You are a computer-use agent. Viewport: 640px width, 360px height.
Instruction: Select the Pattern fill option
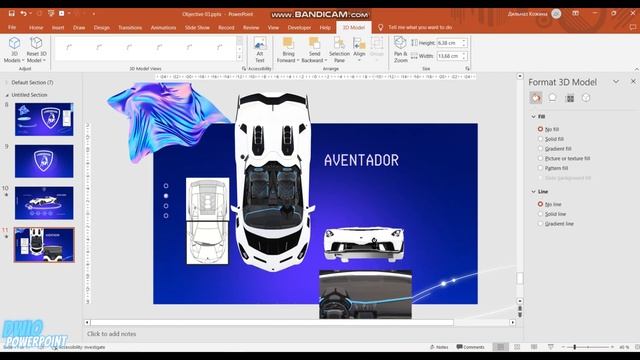(x=540, y=168)
